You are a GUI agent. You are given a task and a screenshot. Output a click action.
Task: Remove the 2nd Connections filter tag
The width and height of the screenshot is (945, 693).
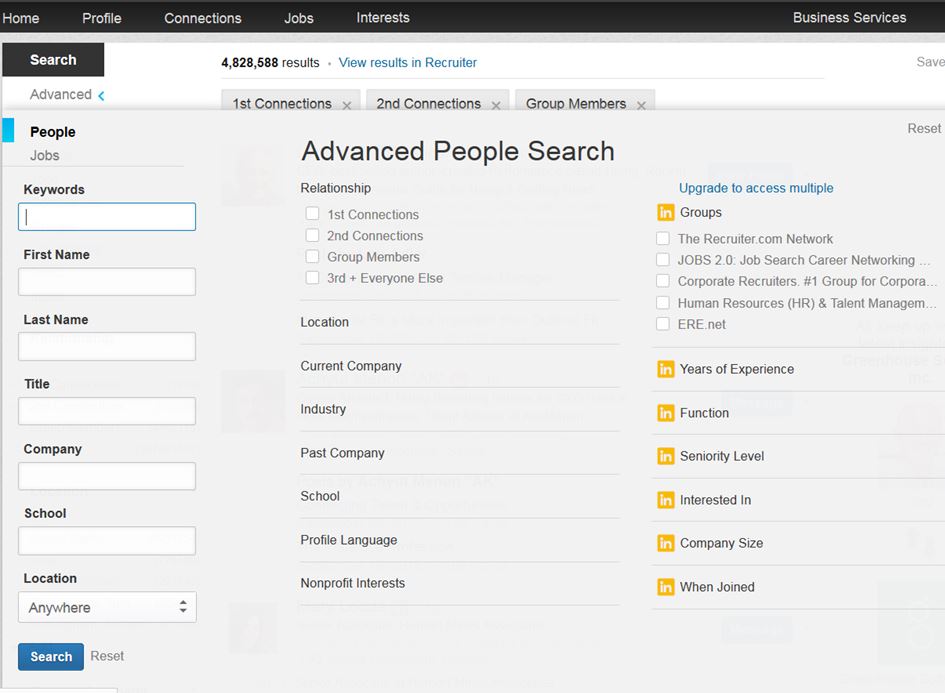click(496, 105)
